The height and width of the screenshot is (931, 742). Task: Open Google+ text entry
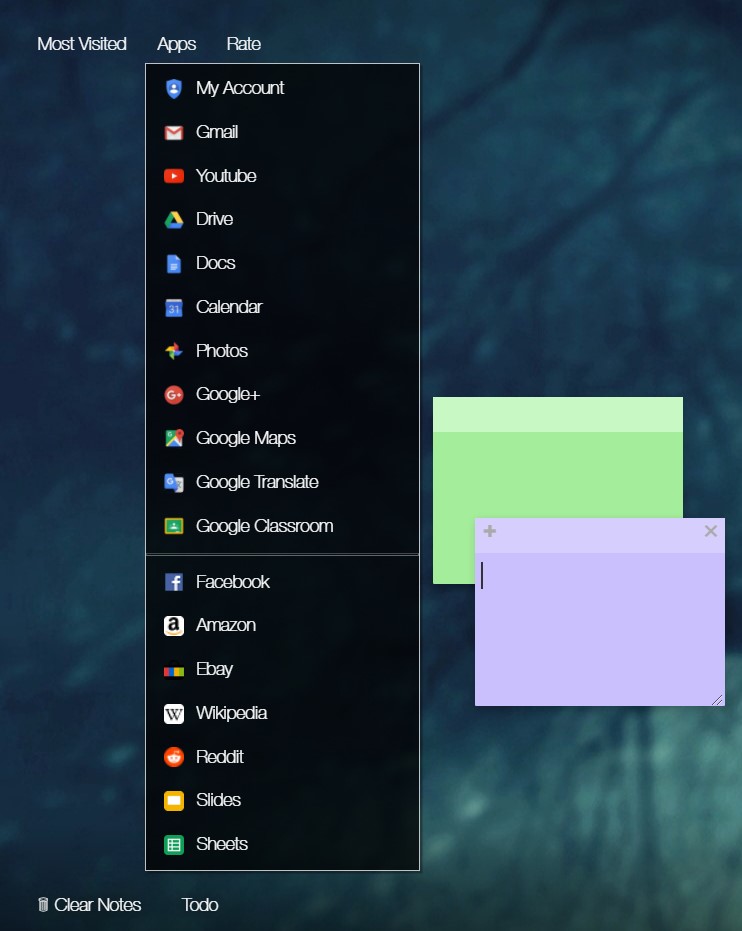point(228,394)
